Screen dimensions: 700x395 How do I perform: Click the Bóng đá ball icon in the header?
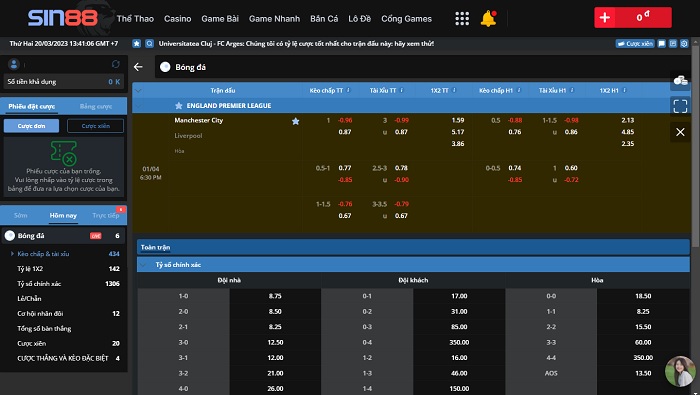click(x=165, y=67)
